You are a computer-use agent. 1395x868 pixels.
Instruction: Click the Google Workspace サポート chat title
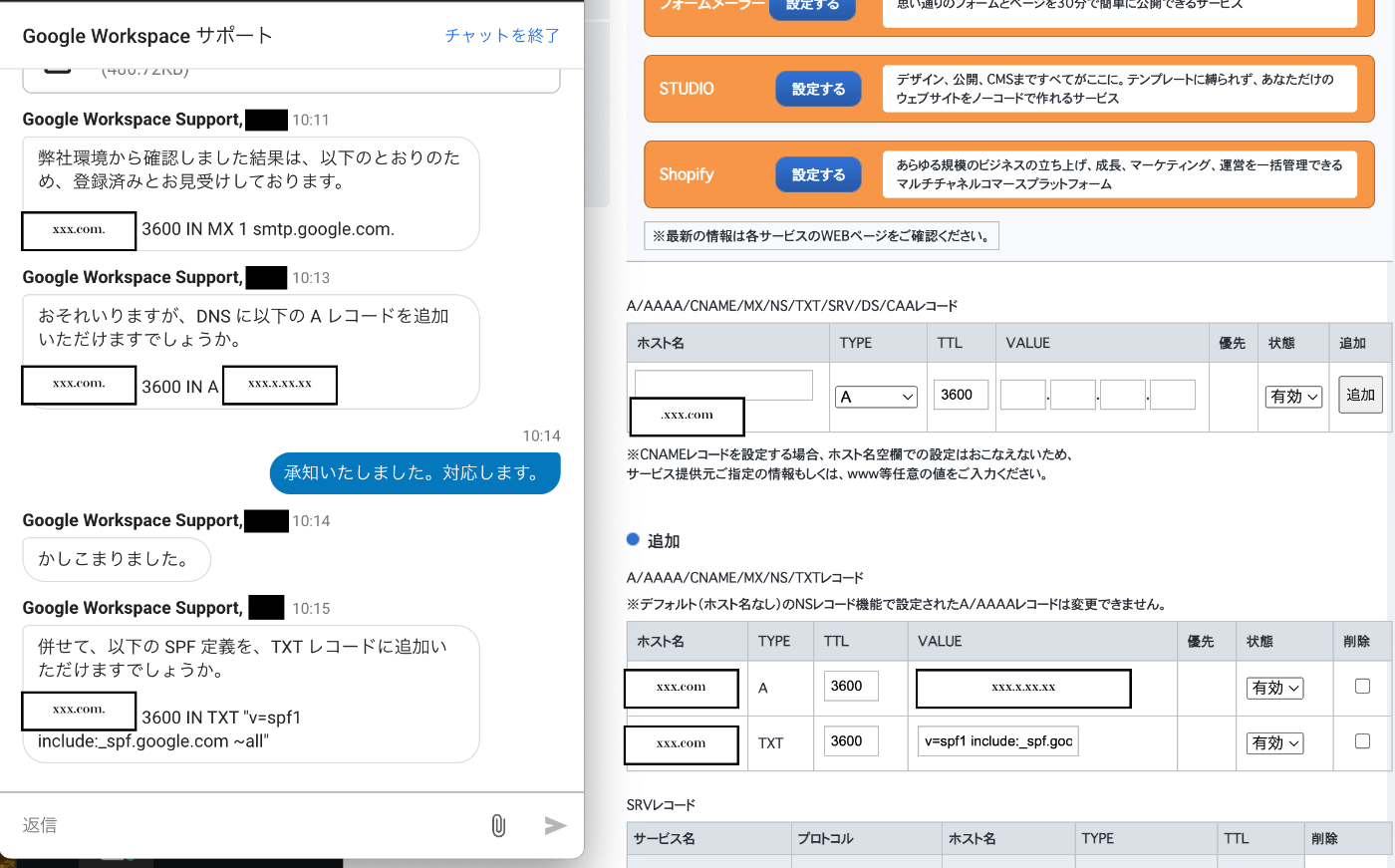147,36
